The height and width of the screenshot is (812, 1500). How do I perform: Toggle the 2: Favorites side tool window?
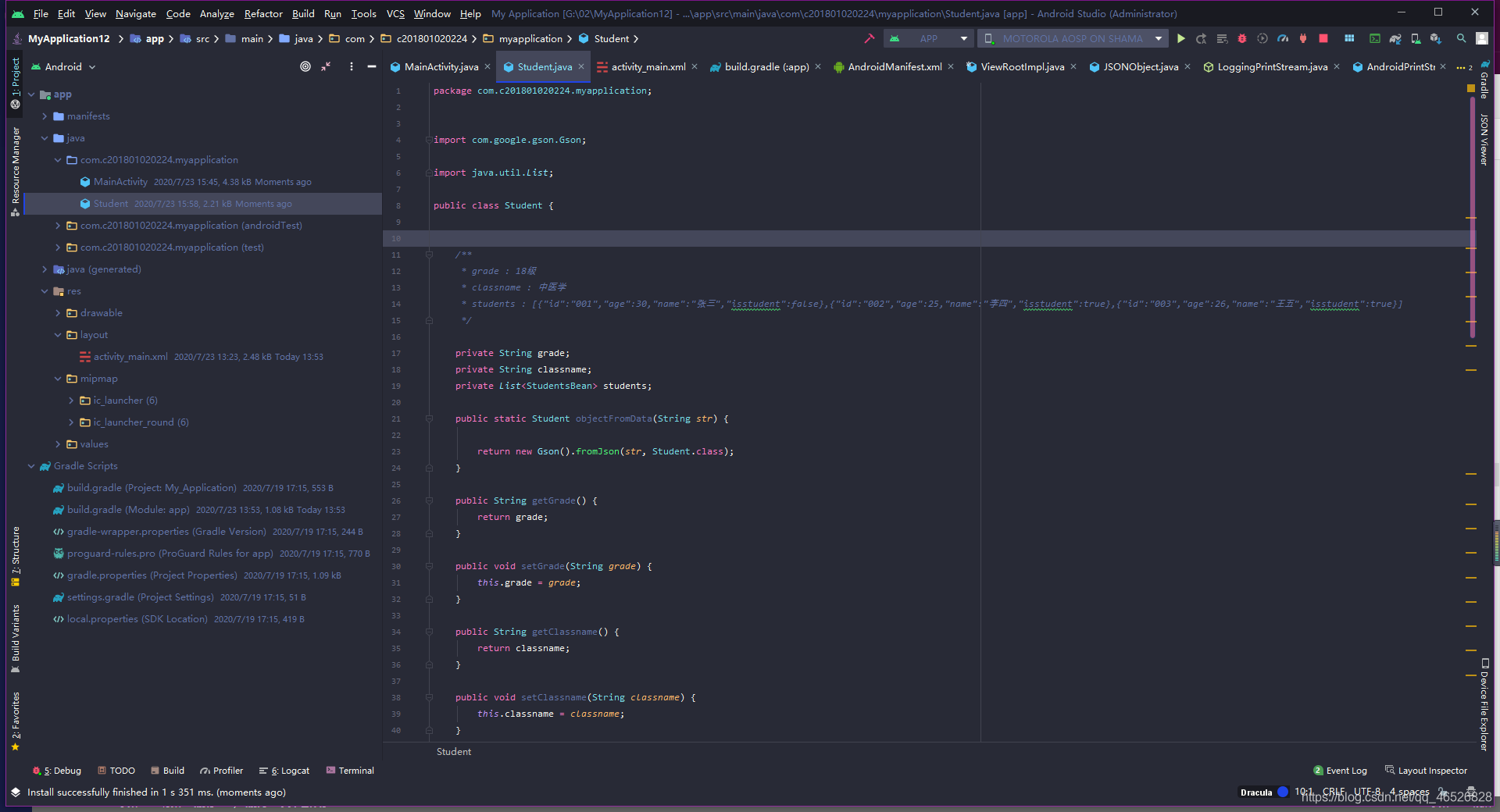tap(16, 721)
